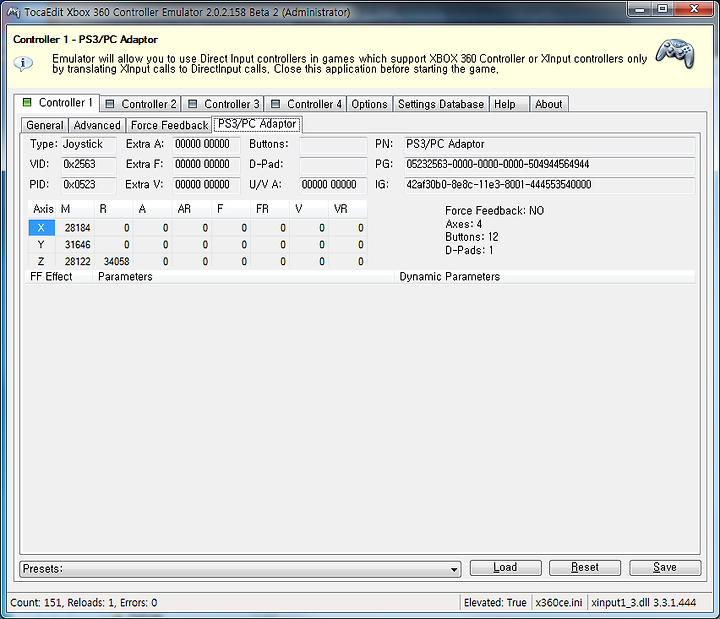Select the X axis row
This screenshot has width=720, height=619.
(x=197, y=228)
